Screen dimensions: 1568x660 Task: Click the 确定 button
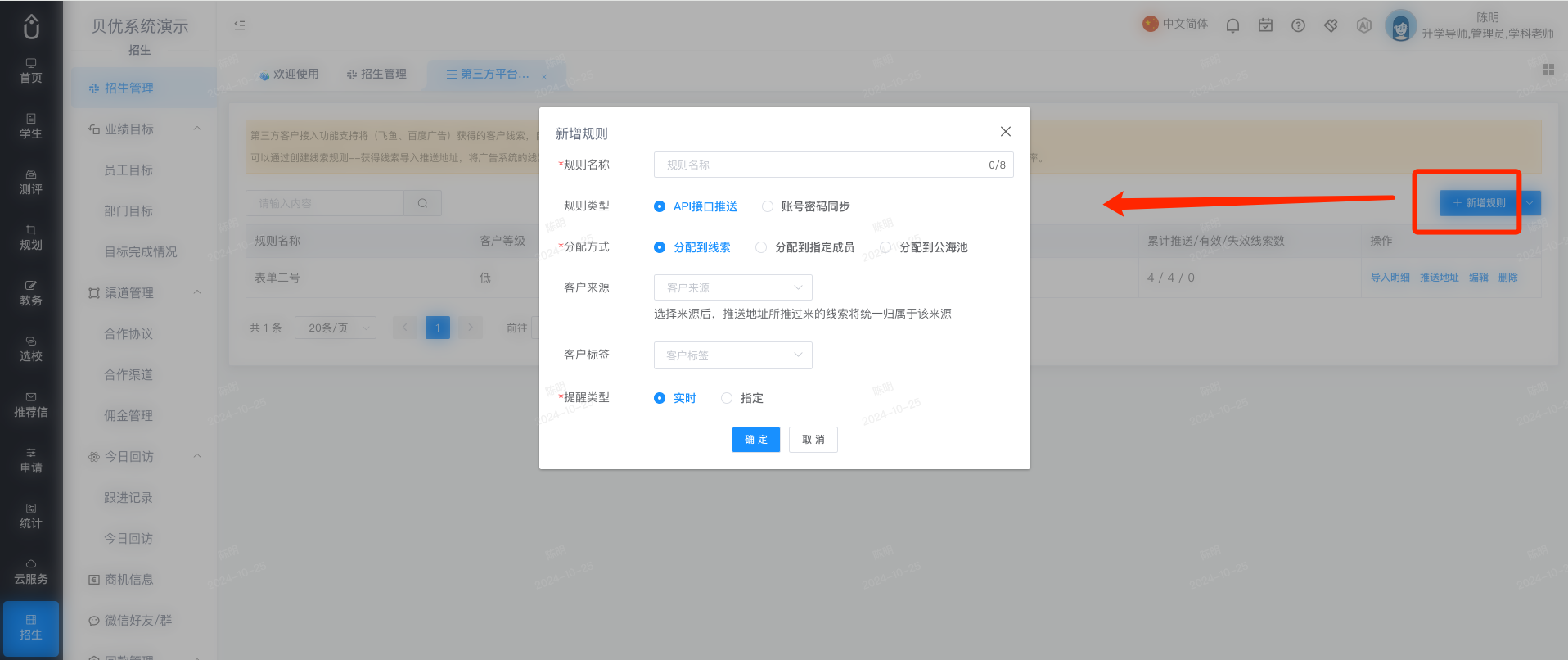pyautogui.click(x=755, y=440)
